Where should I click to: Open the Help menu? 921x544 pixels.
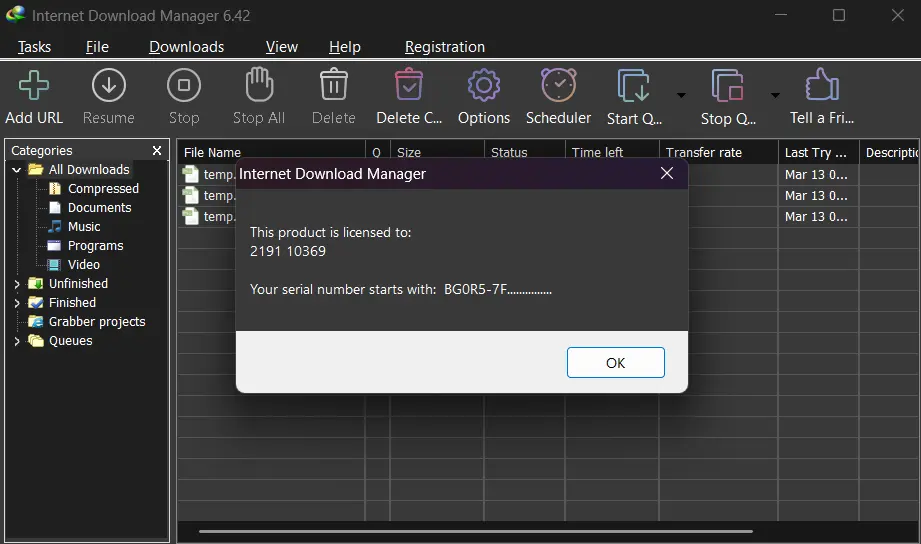tap(345, 47)
